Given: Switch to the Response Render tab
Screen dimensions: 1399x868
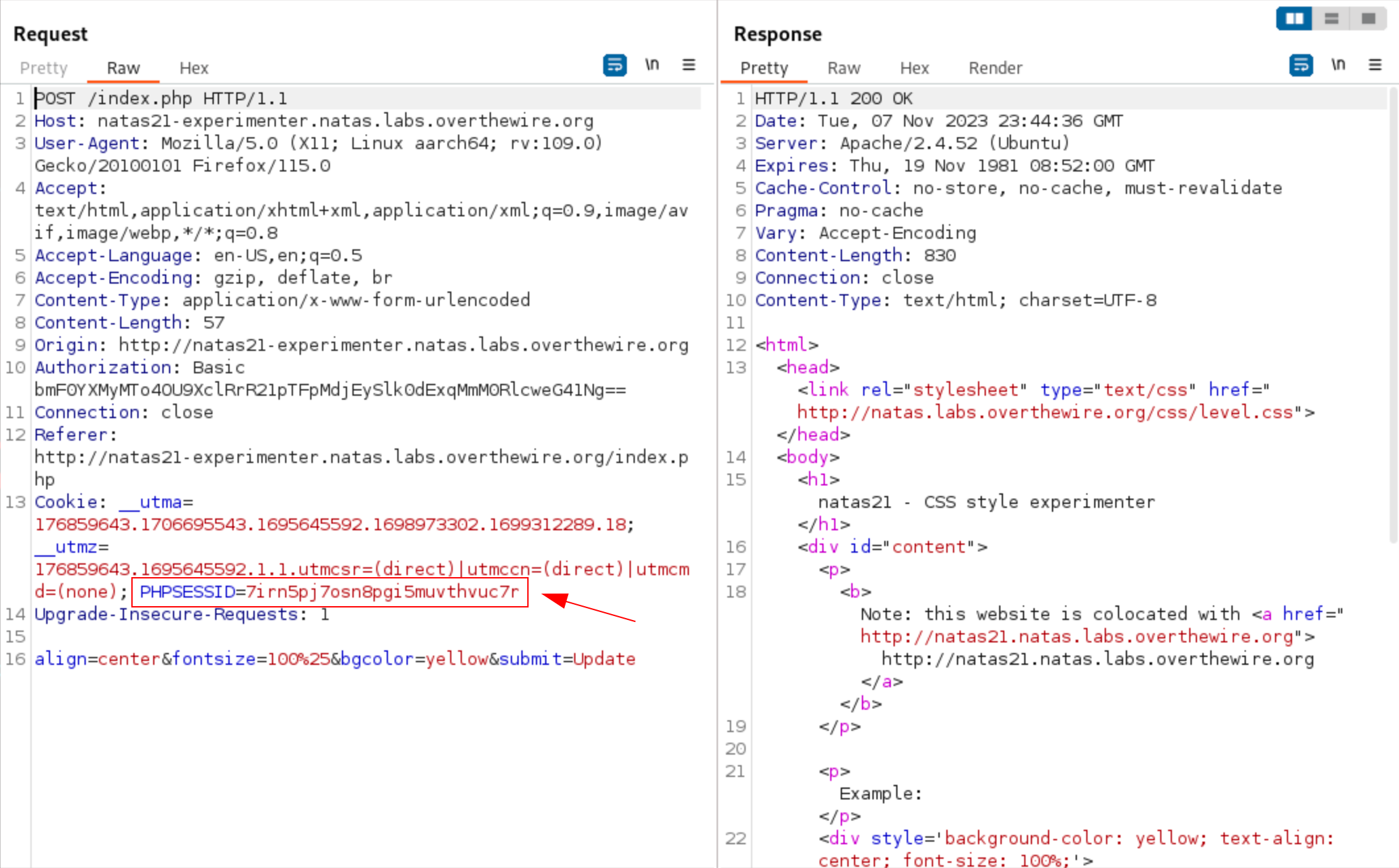Looking at the screenshot, I should [x=995, y=68].
